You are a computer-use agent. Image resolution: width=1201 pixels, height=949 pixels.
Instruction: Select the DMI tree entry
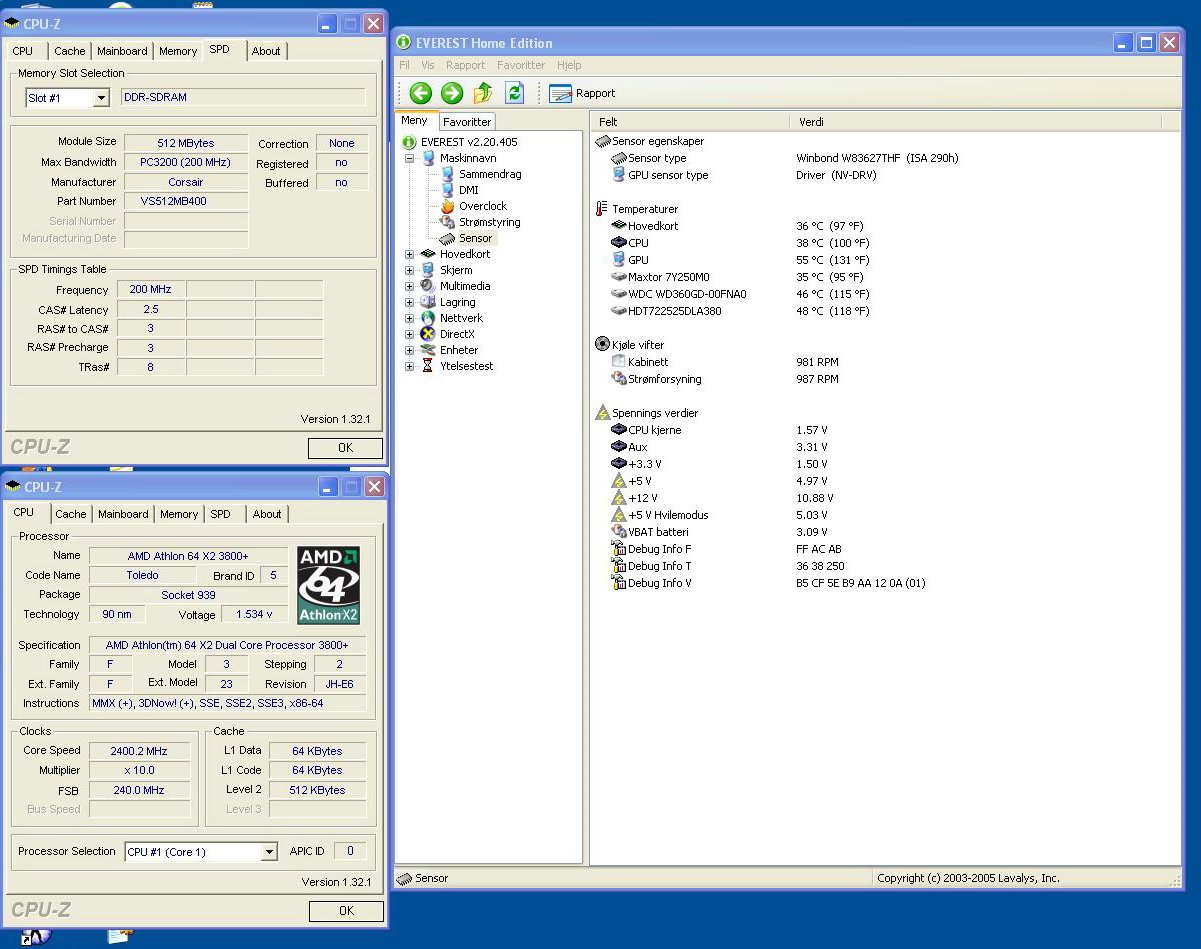[469, 190]
